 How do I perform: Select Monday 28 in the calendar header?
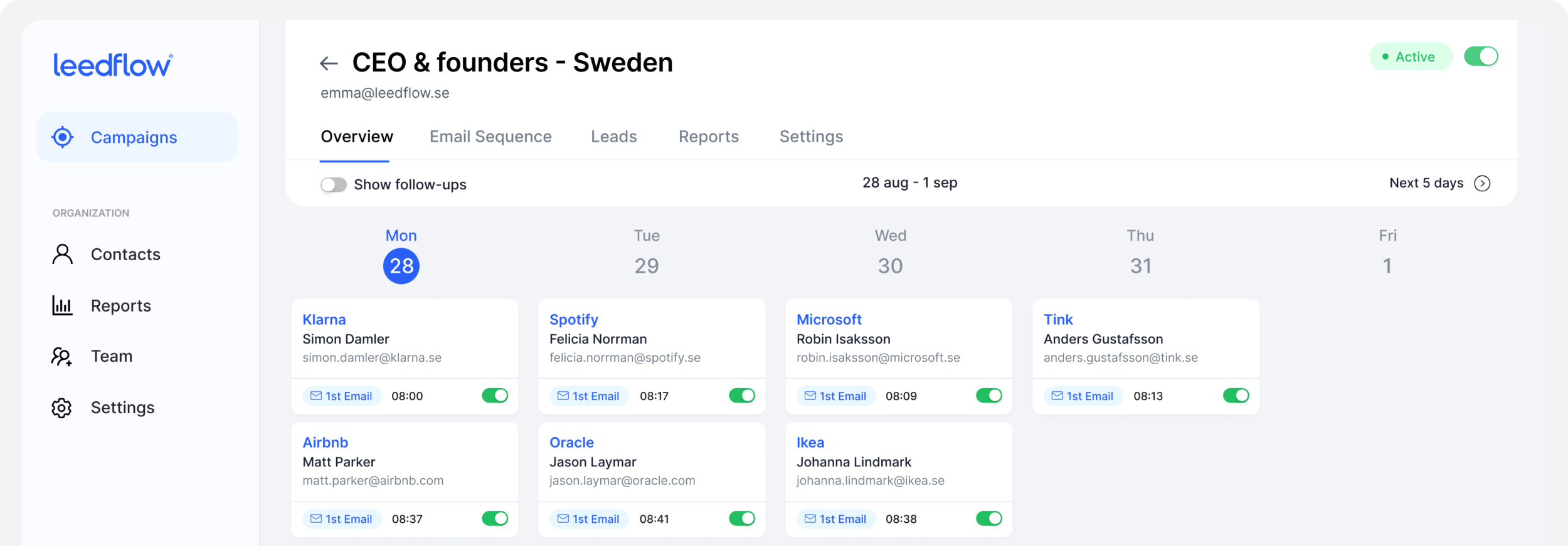pos(401,266)
